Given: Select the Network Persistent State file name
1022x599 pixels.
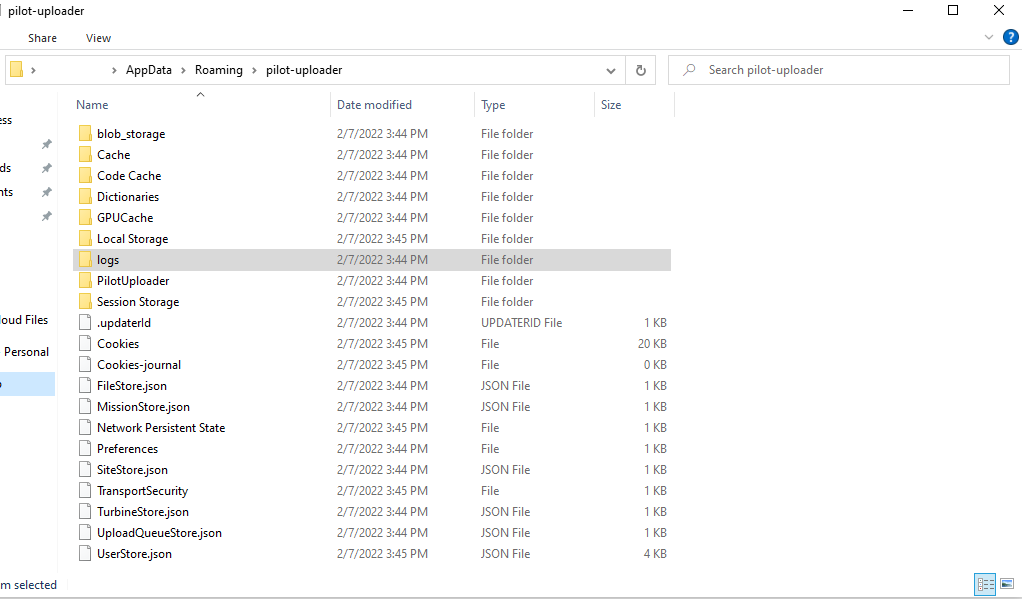Looking at the screenshot, I should [161, 428].
